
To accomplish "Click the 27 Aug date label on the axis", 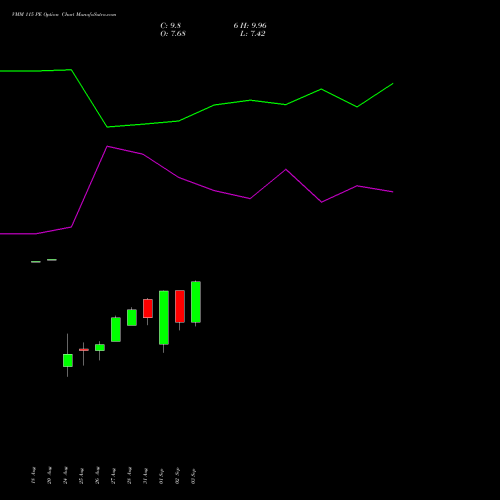I will pos(113,476).
